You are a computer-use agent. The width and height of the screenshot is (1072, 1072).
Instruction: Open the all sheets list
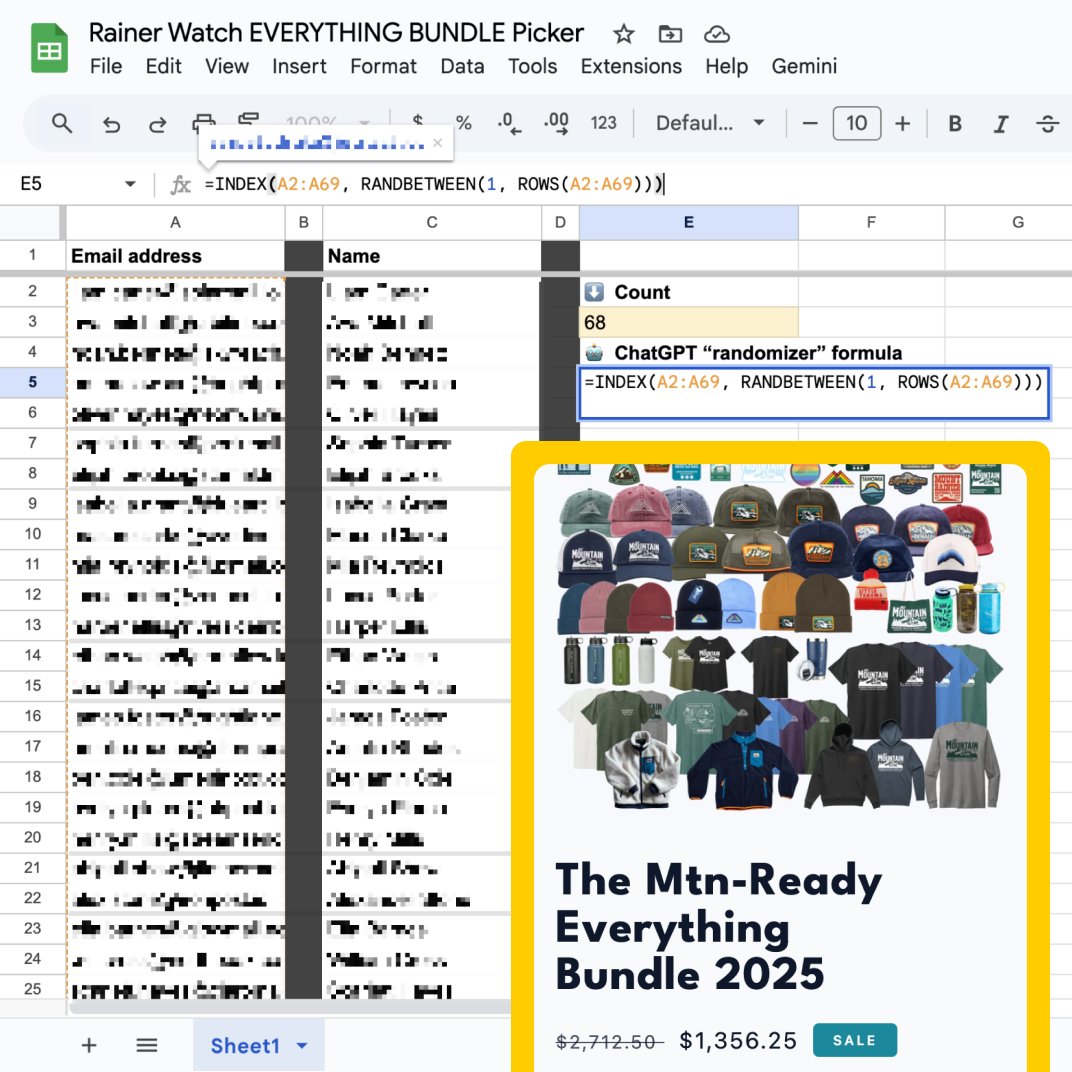coord(146,1045)
